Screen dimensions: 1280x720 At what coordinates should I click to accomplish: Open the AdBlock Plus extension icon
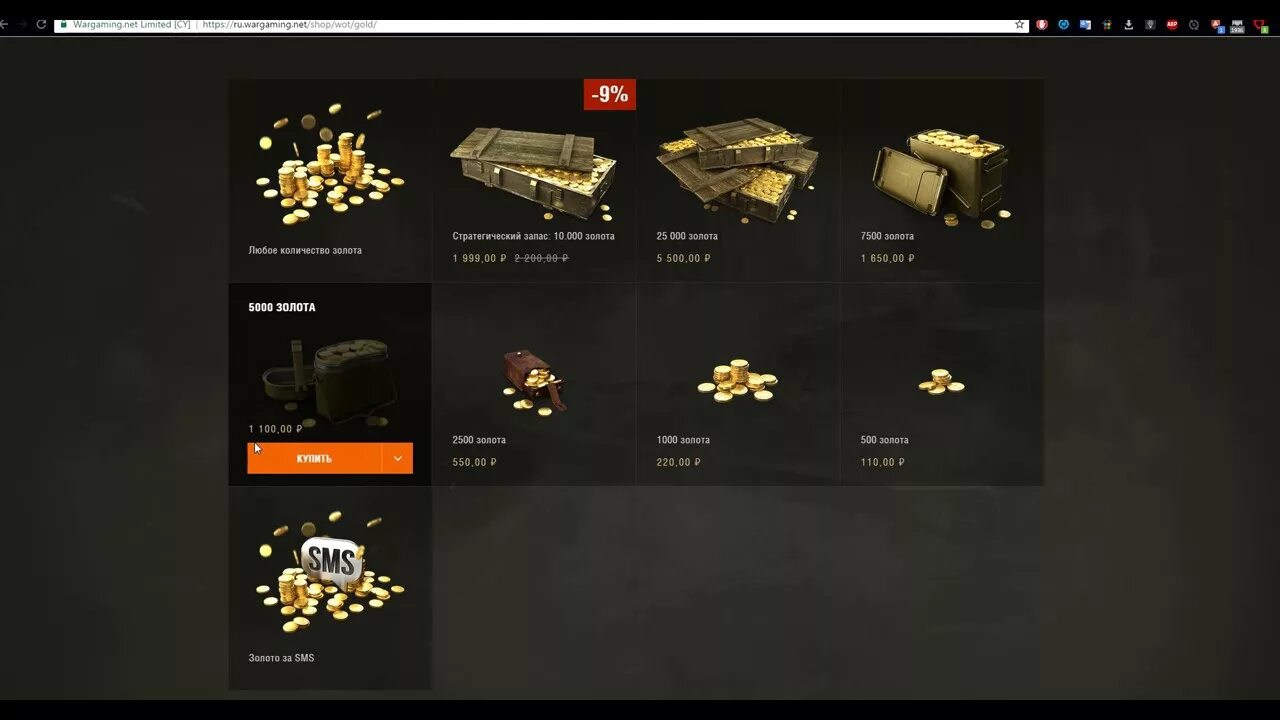click(1172, 24)
